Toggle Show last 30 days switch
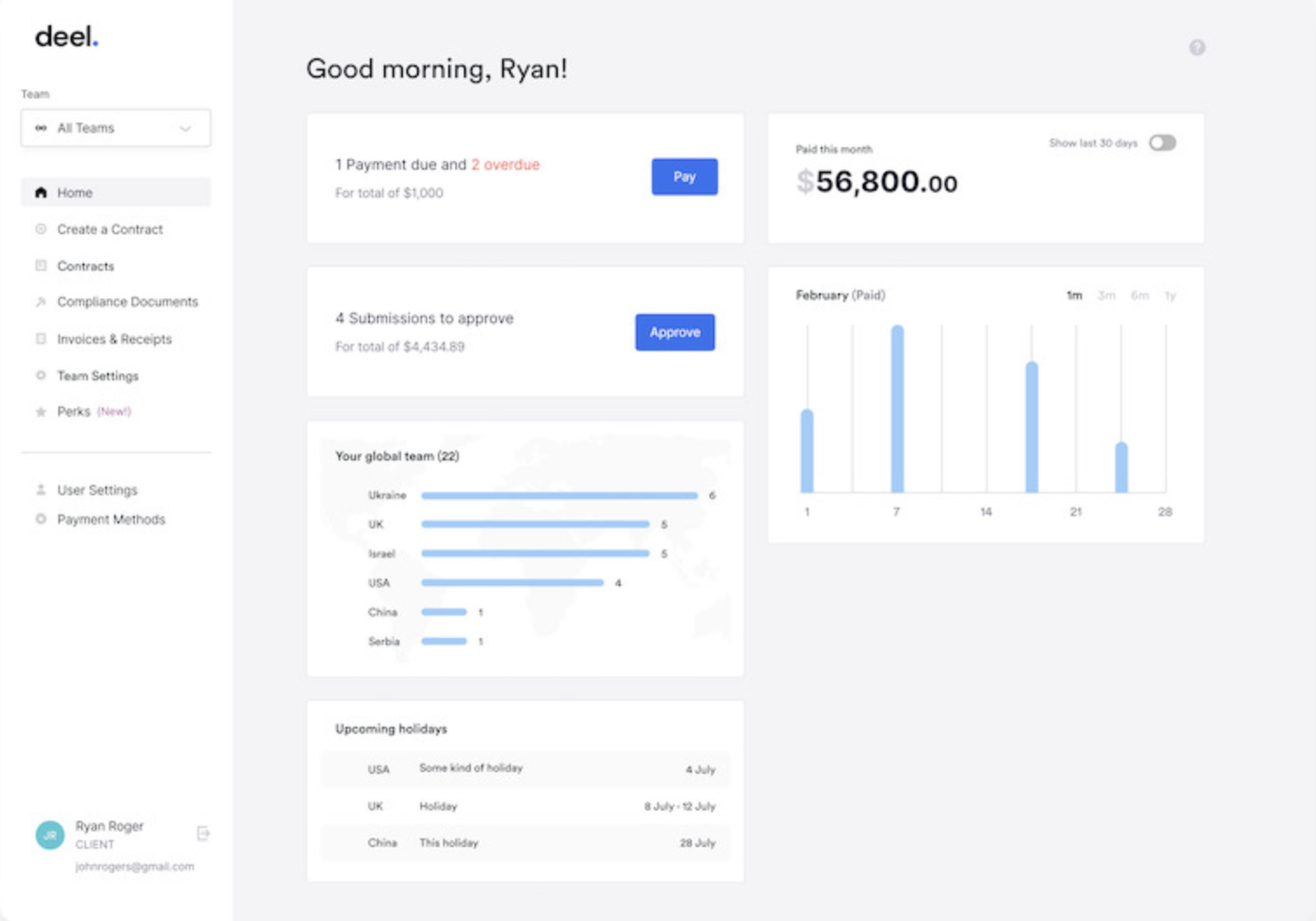 tap(1162, 143)
